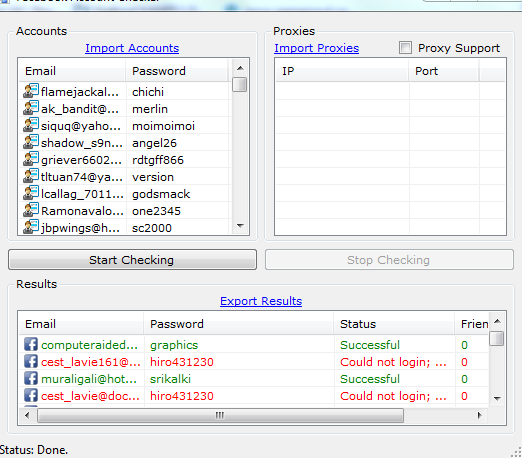The height and width of the screenshot is (458, 522).
Task: Click the Export Results link
Action: [x=261, y=301]
